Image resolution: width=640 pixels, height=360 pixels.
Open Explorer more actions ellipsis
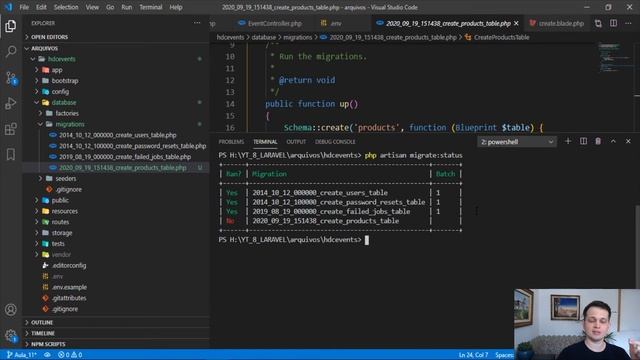pyautogui.click(x=197, y=23)
